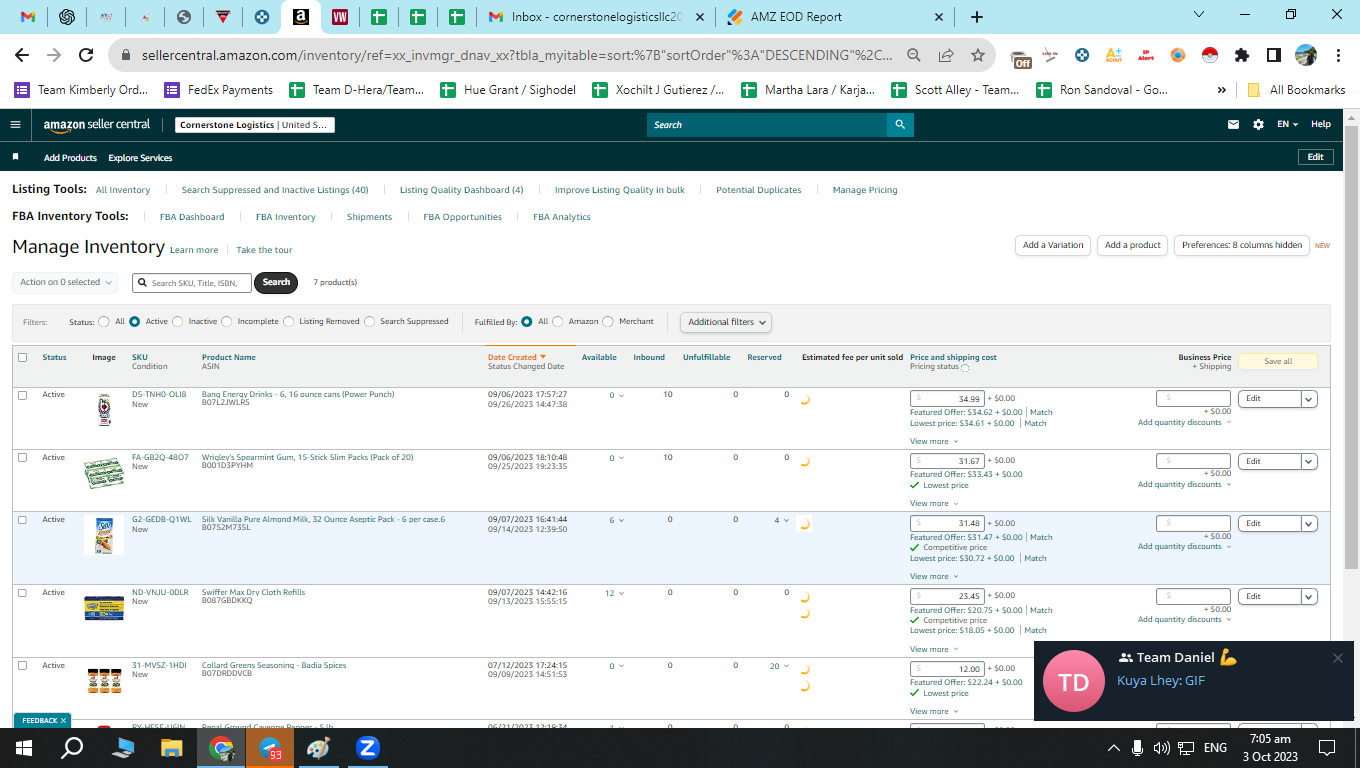The image size is (1360, 768).
Task: Open the Seller Central hamburger menu
Action: (x=15, y=125)
